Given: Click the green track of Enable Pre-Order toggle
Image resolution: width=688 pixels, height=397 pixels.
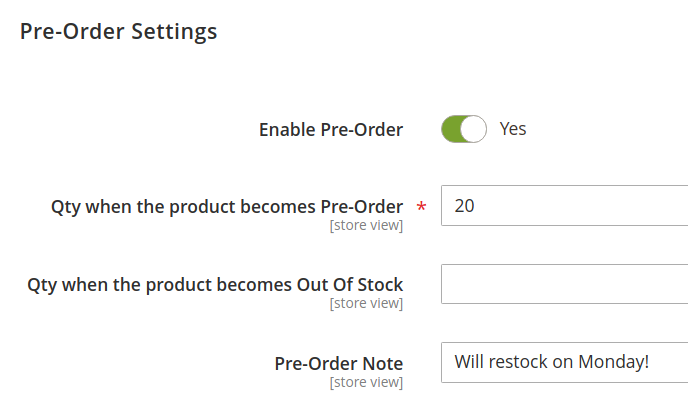Looking at the screenshot, I should (450, 129).
